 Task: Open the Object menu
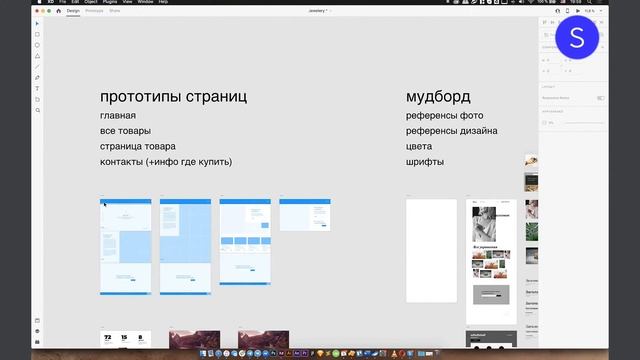point(91,2)
